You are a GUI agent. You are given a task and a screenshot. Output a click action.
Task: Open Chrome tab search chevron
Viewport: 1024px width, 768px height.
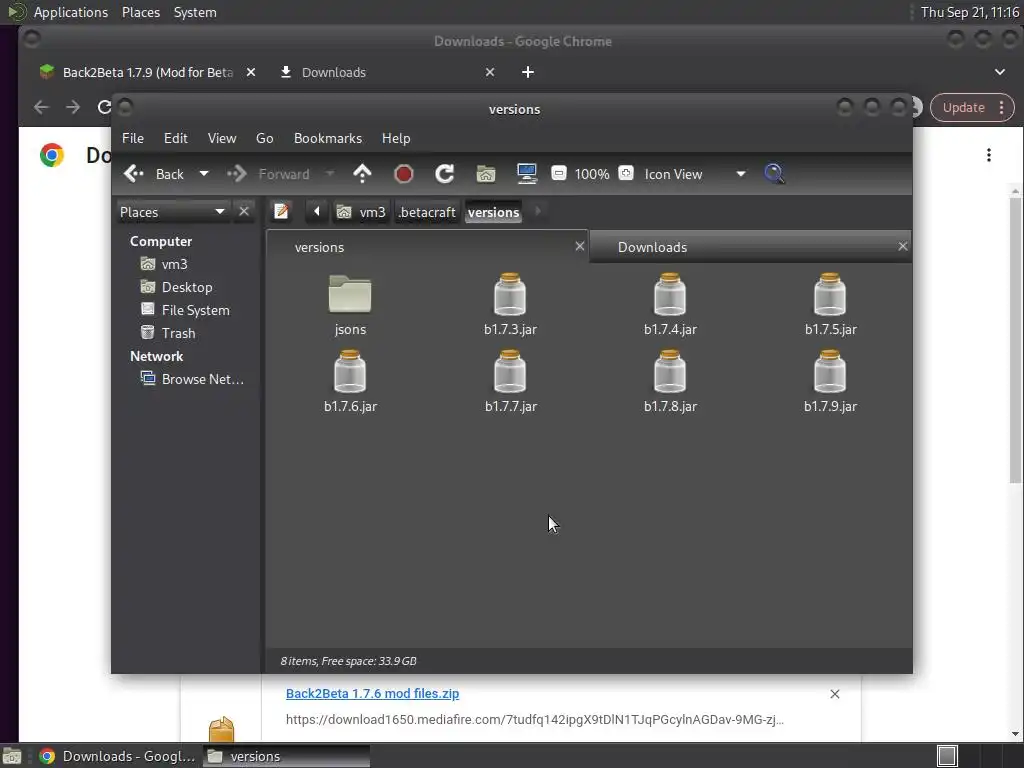1000,72
